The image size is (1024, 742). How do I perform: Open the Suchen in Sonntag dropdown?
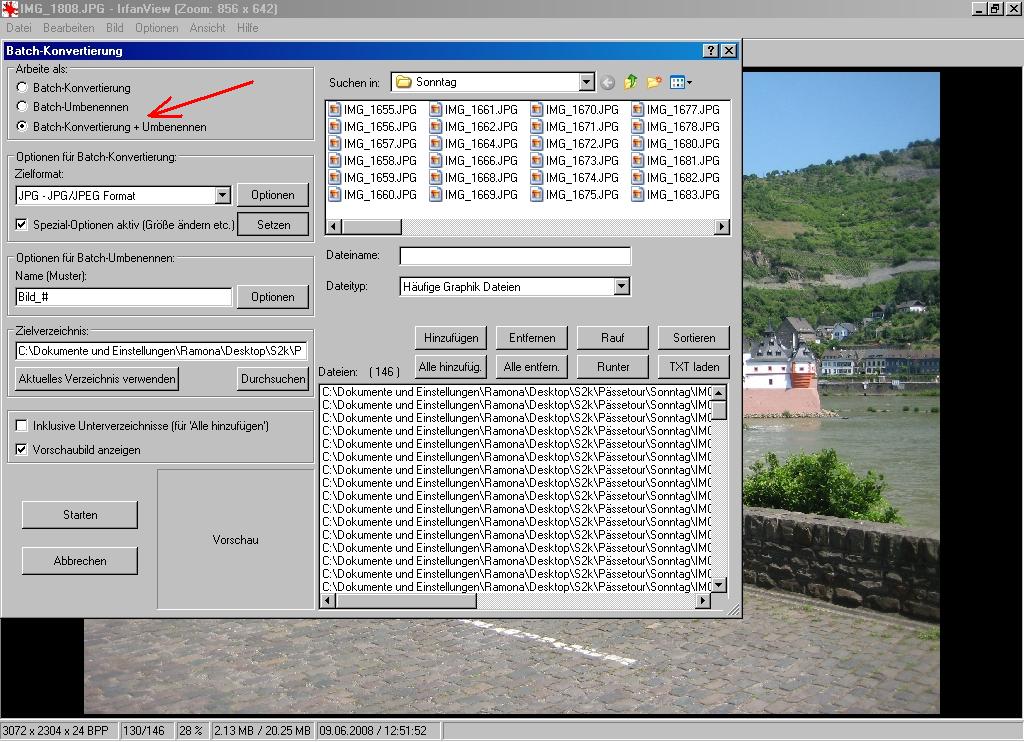[586, 82]
